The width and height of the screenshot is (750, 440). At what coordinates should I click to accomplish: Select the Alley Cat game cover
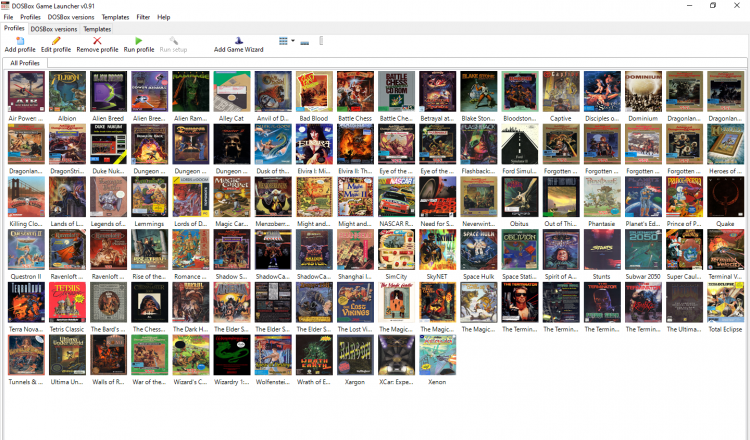click(232, 91)
